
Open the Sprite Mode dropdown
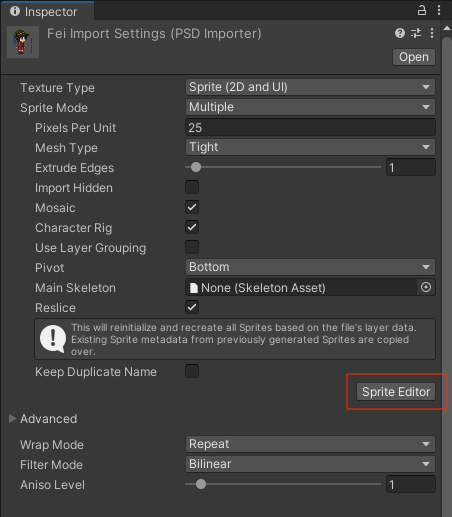(310, 107)
